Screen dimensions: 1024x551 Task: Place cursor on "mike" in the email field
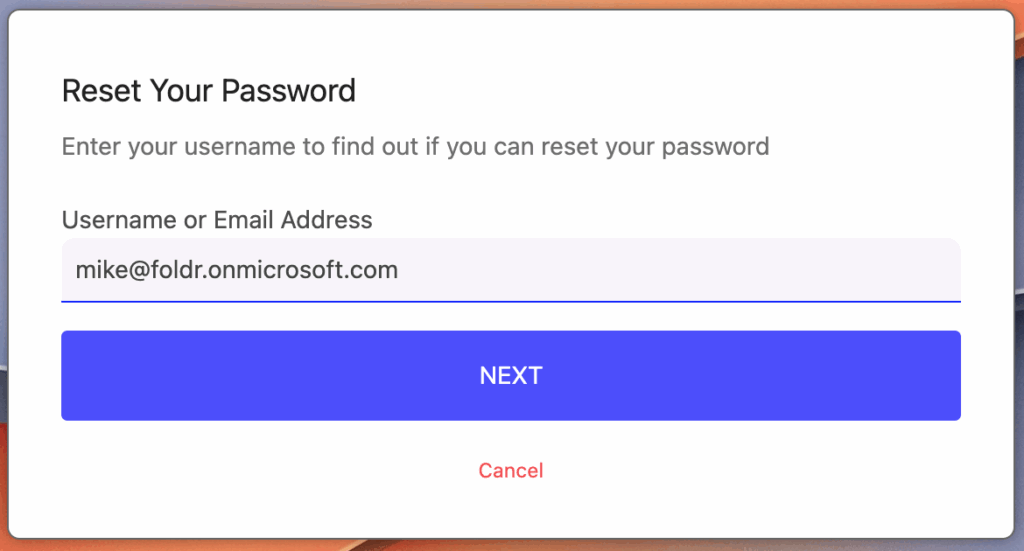(x=96, y=270)
